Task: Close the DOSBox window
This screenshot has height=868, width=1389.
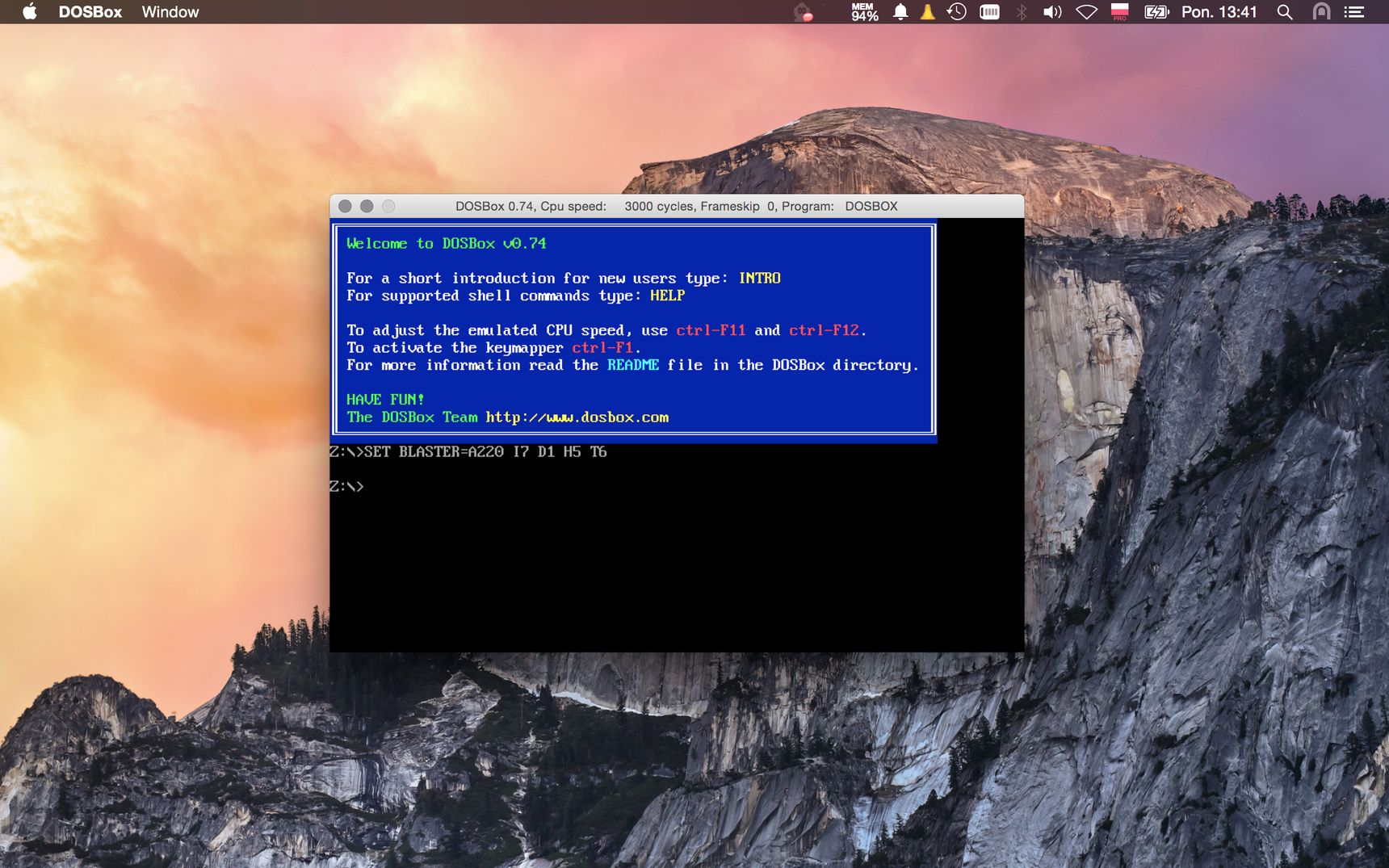Action: click(x=345, y=206)
